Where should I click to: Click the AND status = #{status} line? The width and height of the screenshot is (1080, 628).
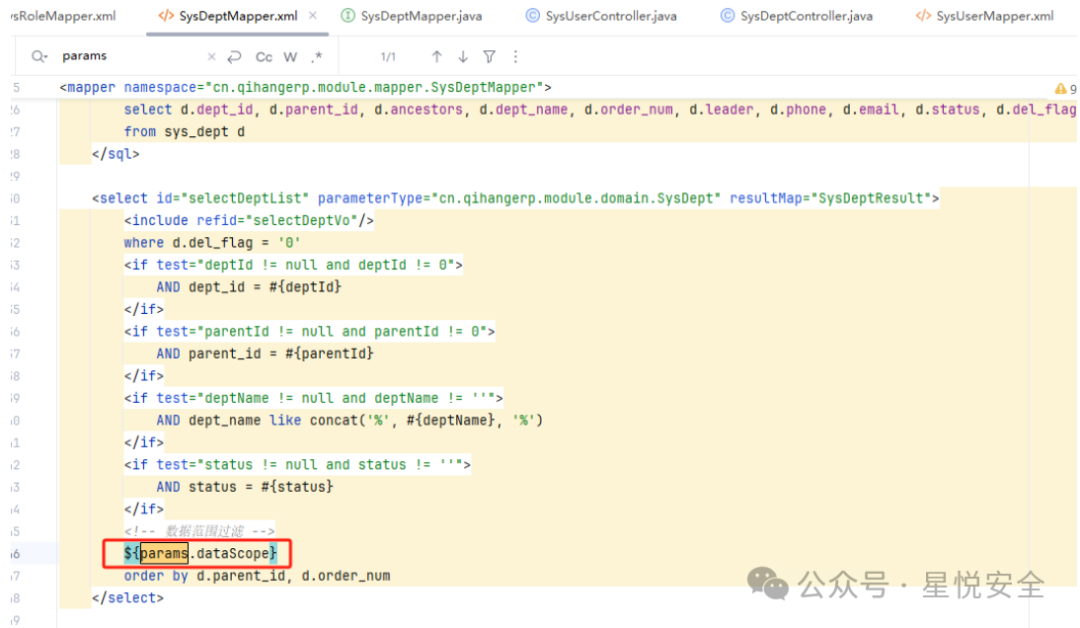[x=245, y=487]
